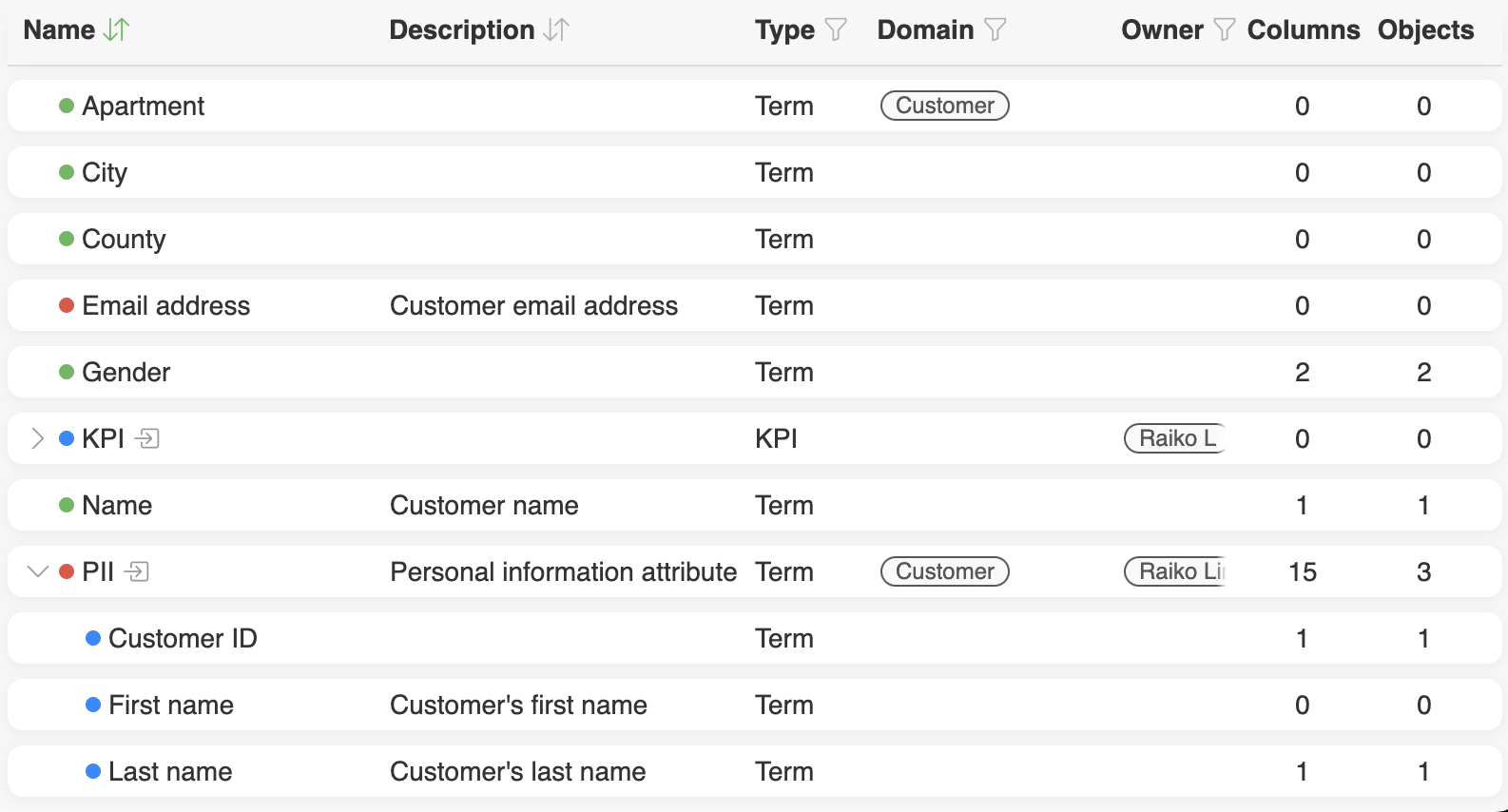Click the open-details icon next to KPI
The width and height of the screenshot is (1508, 812).
pos(147,438)
